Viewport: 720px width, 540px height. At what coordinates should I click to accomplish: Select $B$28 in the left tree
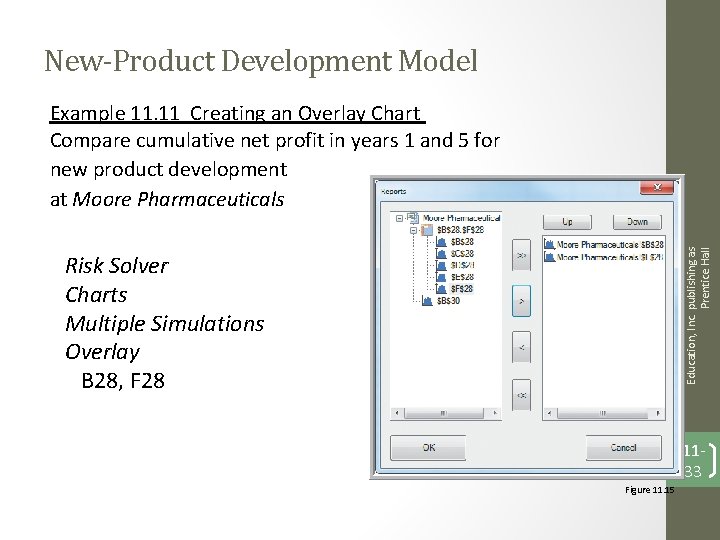point(462,242)
